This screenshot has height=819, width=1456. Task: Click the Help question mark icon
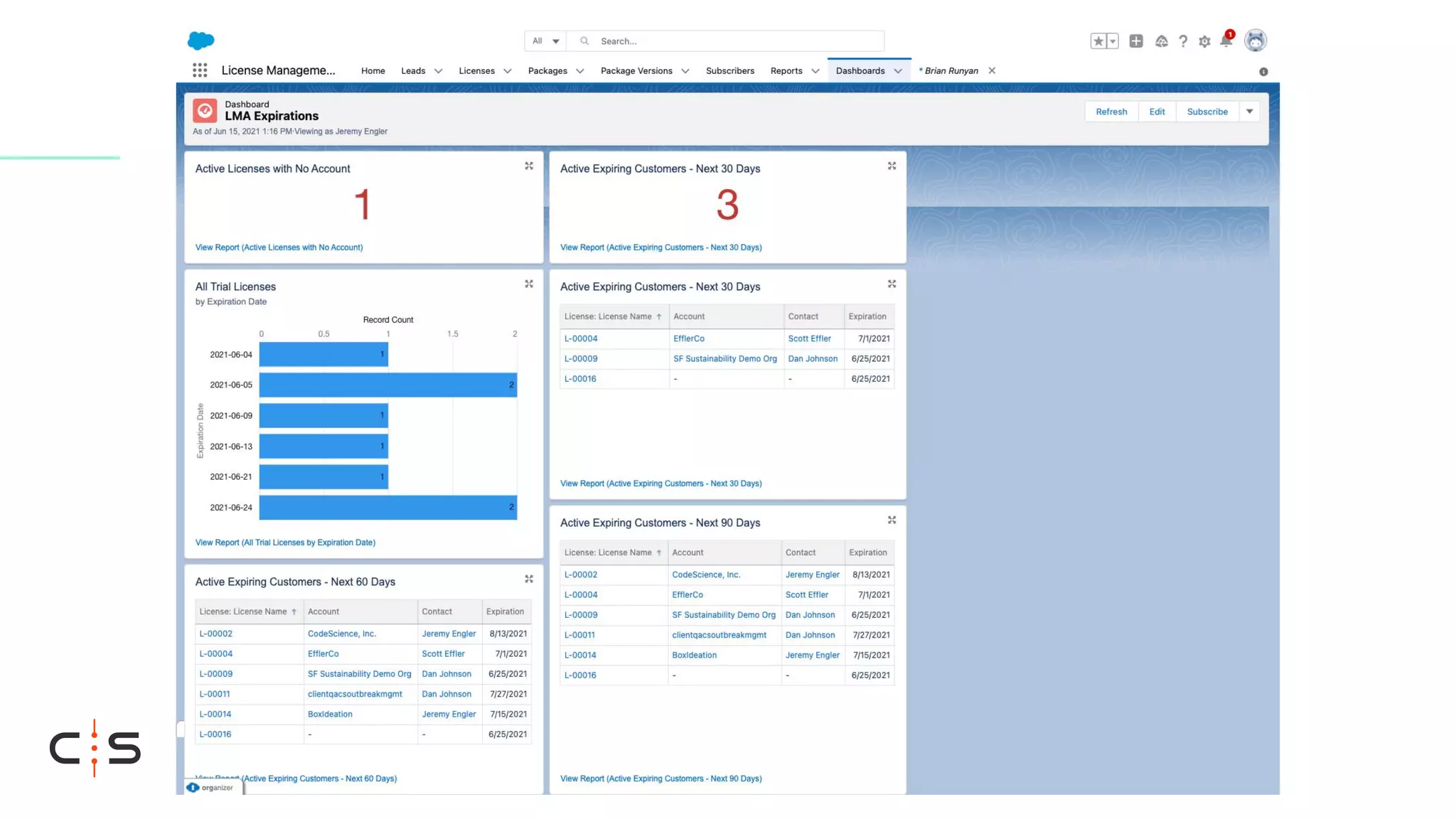1183,41
